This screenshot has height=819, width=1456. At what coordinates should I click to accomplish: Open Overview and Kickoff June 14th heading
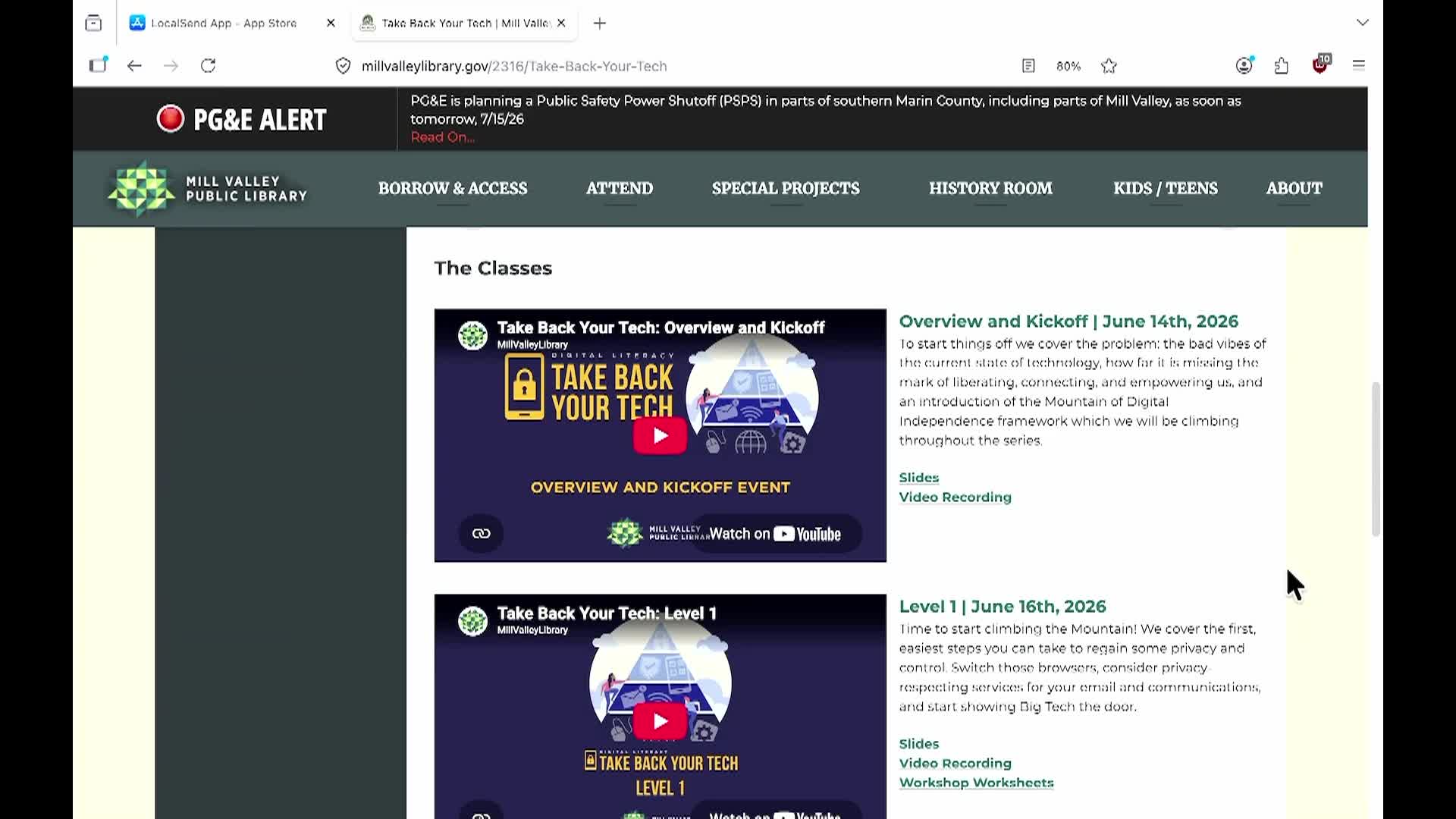point(1068,322)
